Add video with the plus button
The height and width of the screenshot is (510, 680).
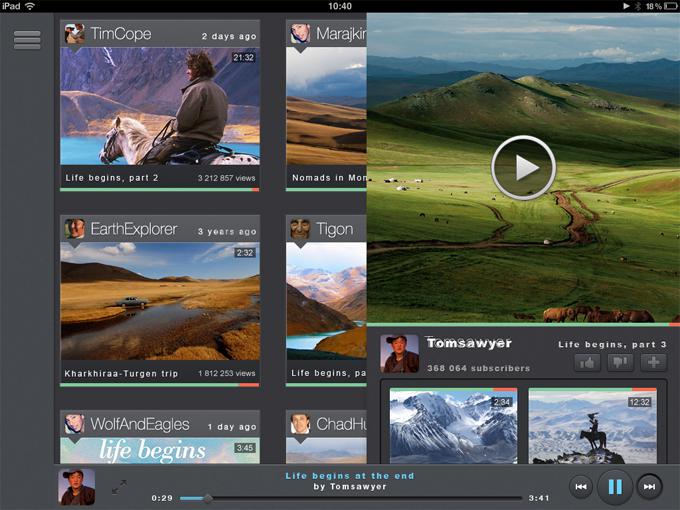tap(654, 363)
